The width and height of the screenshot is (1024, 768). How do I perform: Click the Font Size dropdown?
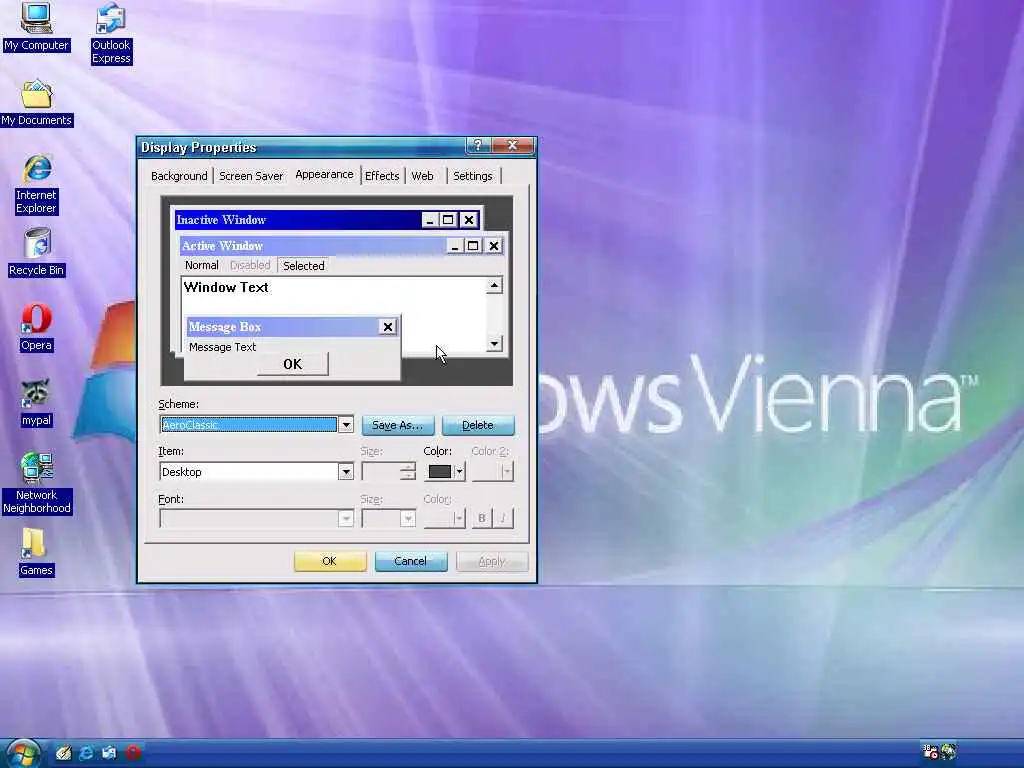pyautogui.click(x=389, y=519)
